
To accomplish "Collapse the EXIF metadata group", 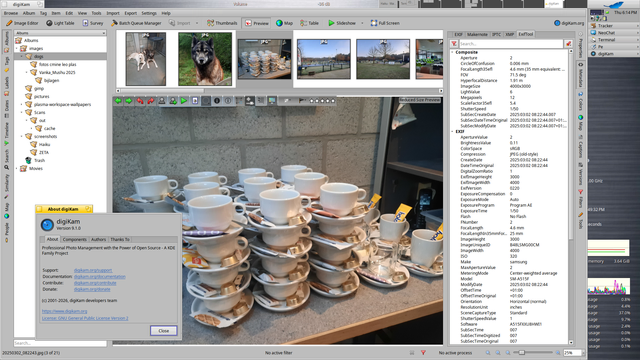I will click(452, 131).
